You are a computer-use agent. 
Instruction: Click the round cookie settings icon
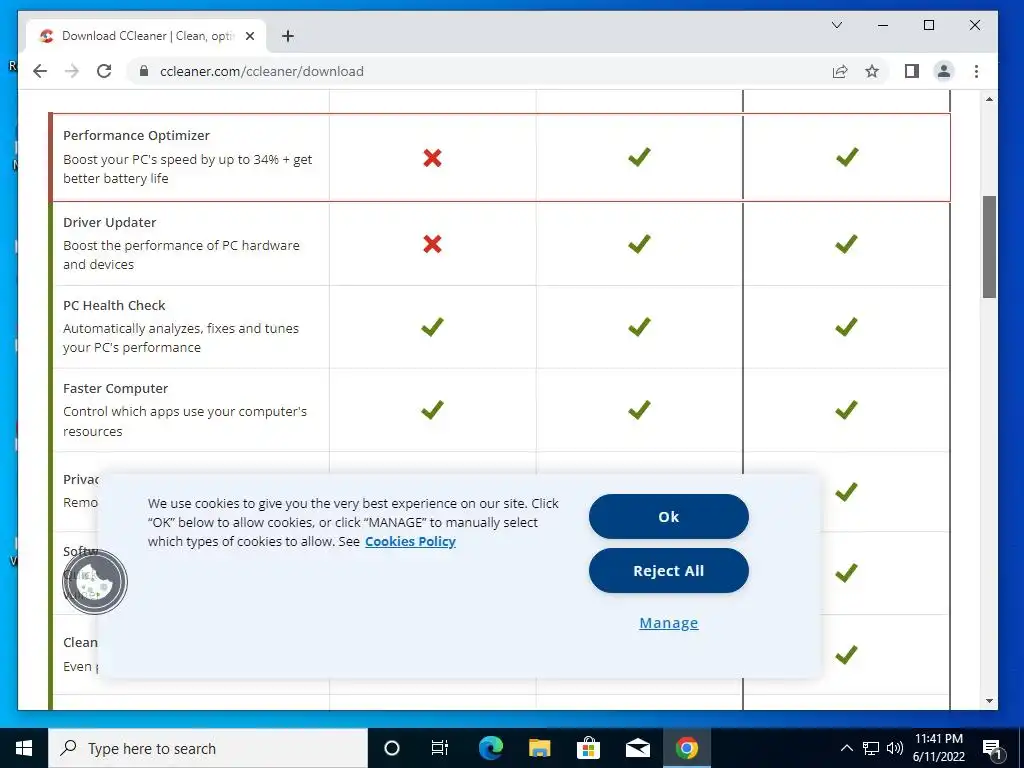coord(95,581)
